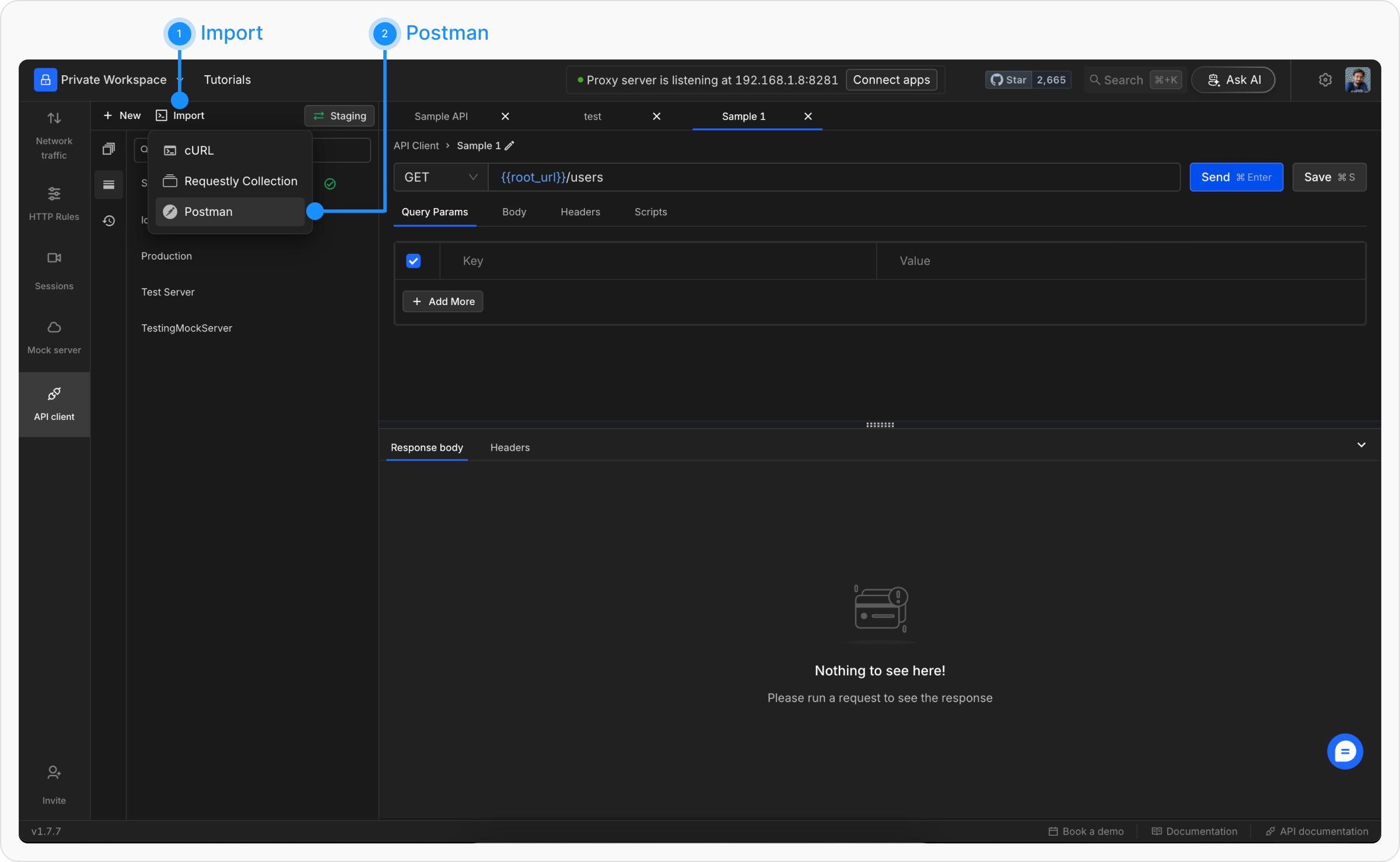Open the chat support bubble
The height and width of the screenshot is (862, 1400).
(1345, 751)
